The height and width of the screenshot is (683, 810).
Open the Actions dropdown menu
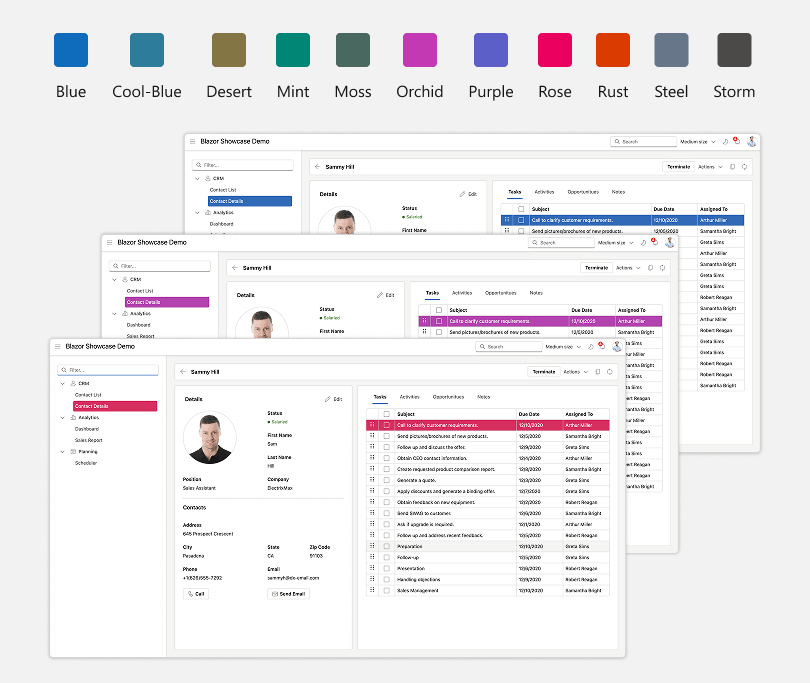tap(573, 370)
